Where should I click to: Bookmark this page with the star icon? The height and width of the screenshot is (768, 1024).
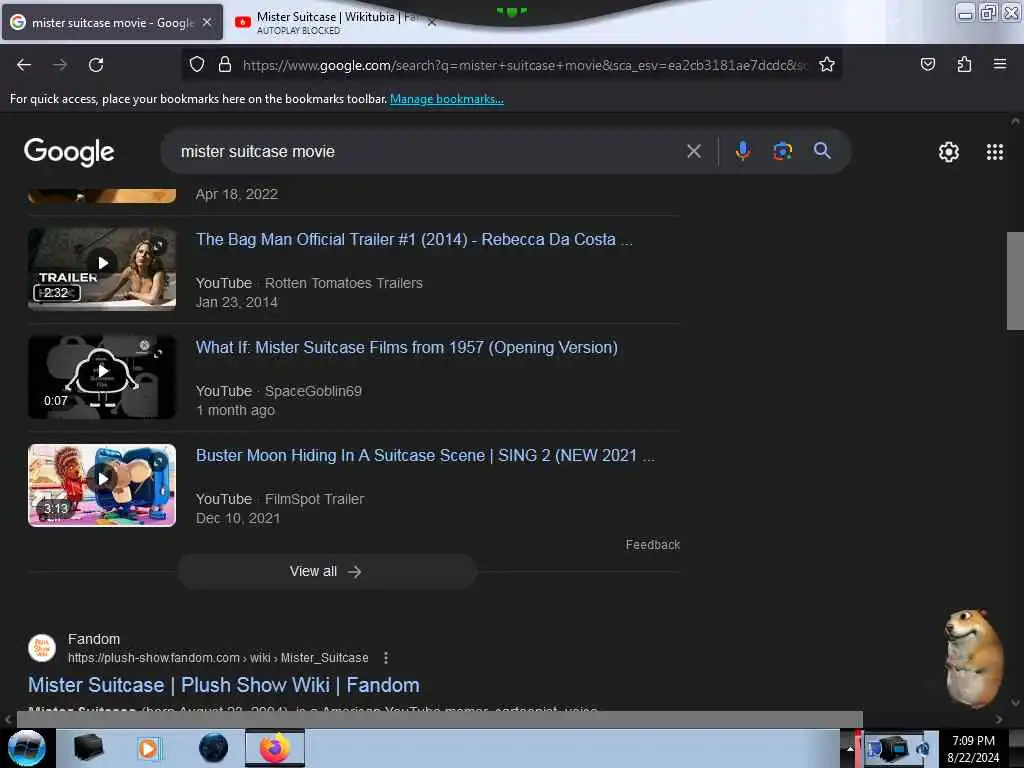tap(827, 64)
